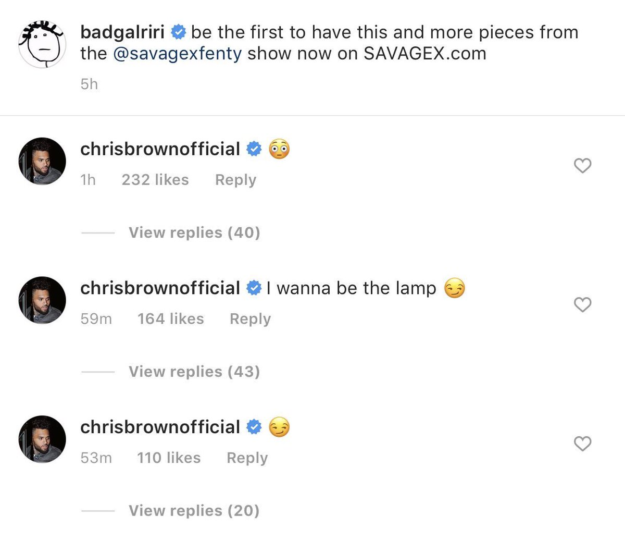The image size is (625, 540).
Task: Open chrisbrownofficial avatar on 1h comment
Action: pos(42,160)
